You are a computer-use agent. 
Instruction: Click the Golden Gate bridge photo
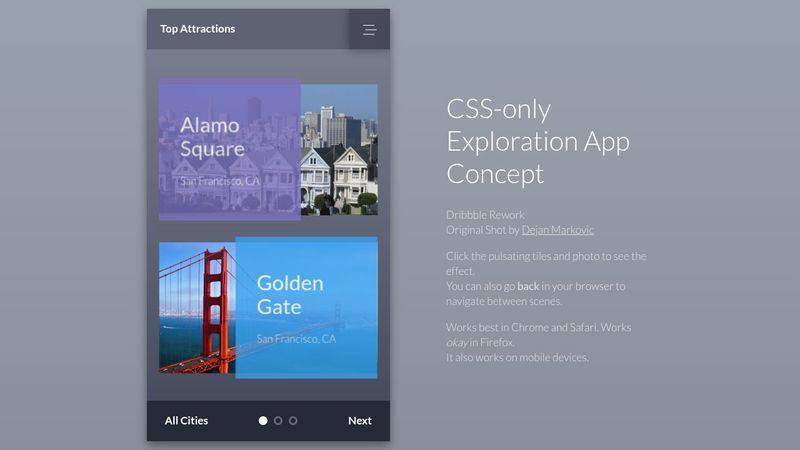coord(197,308)
